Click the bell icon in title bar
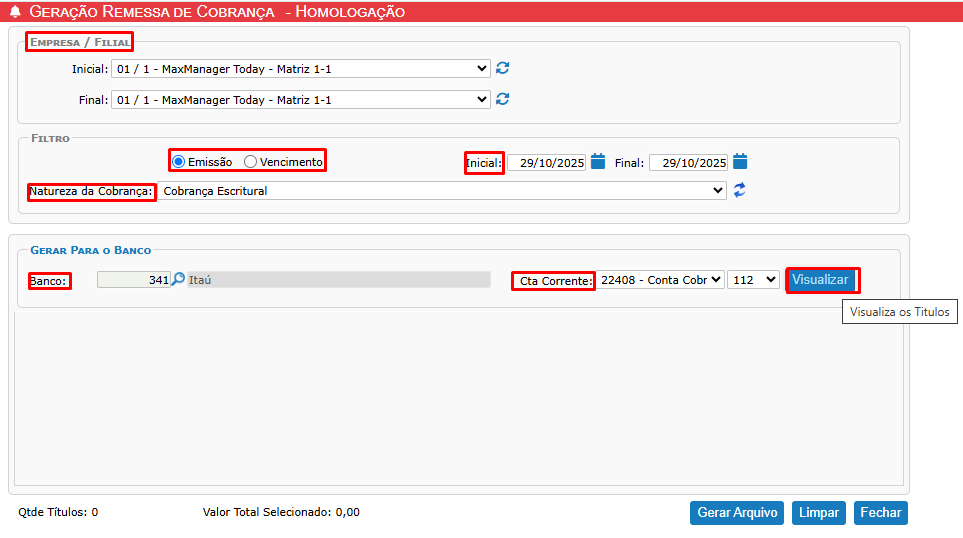 pyautogui.click(x=15, y=12)
